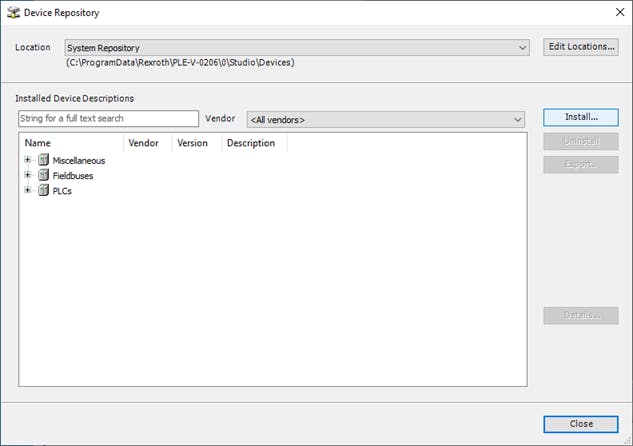Image resolution: width=633 pixels, height=446 pixels.
Task: Open the Vendor filter dropdown
Action: pyautogui.click(x=517, y=120)
